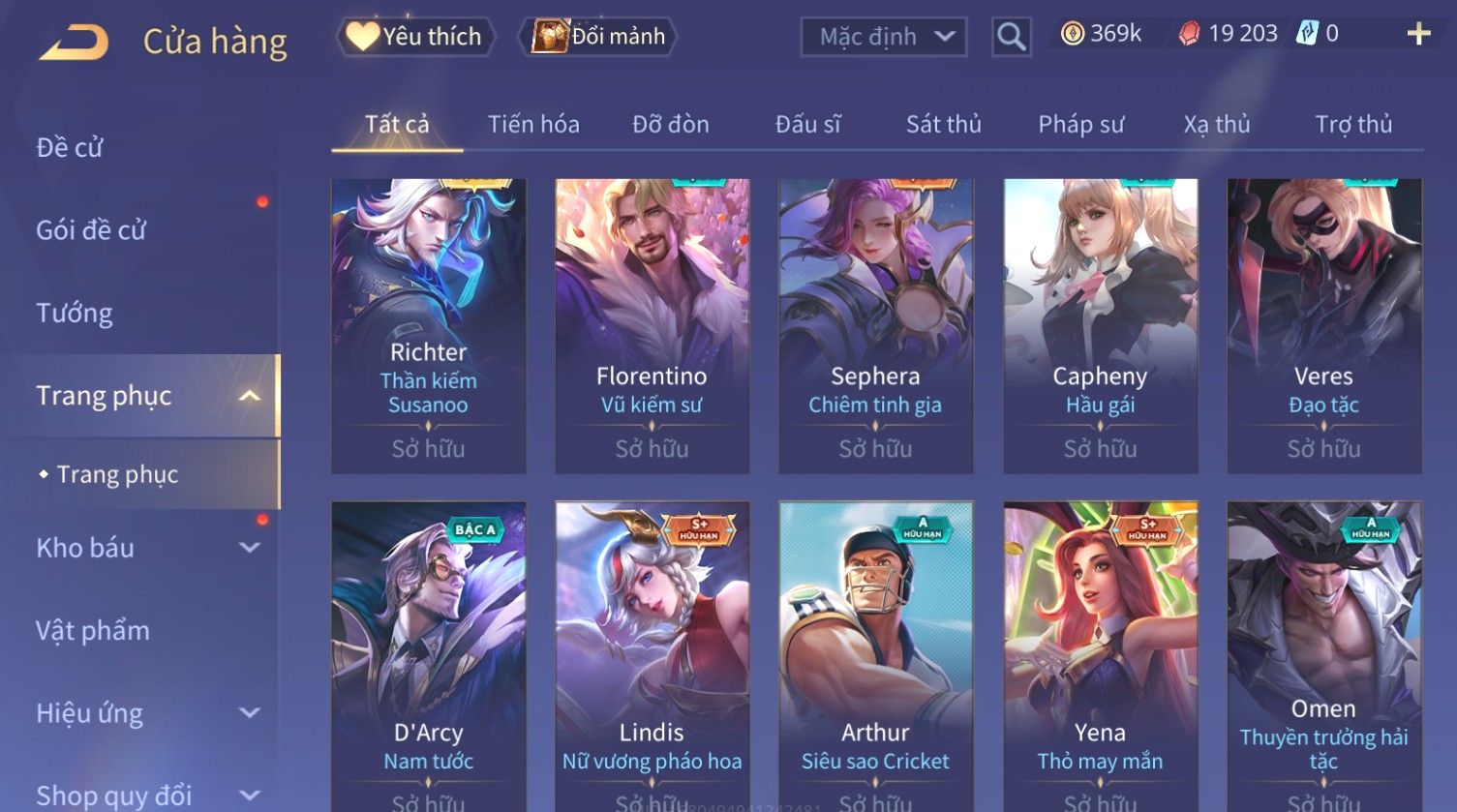Screen dimensions: 1457x812
Task: Open the Trang phục sub-item in sidebar
Action: coord(117,474)
